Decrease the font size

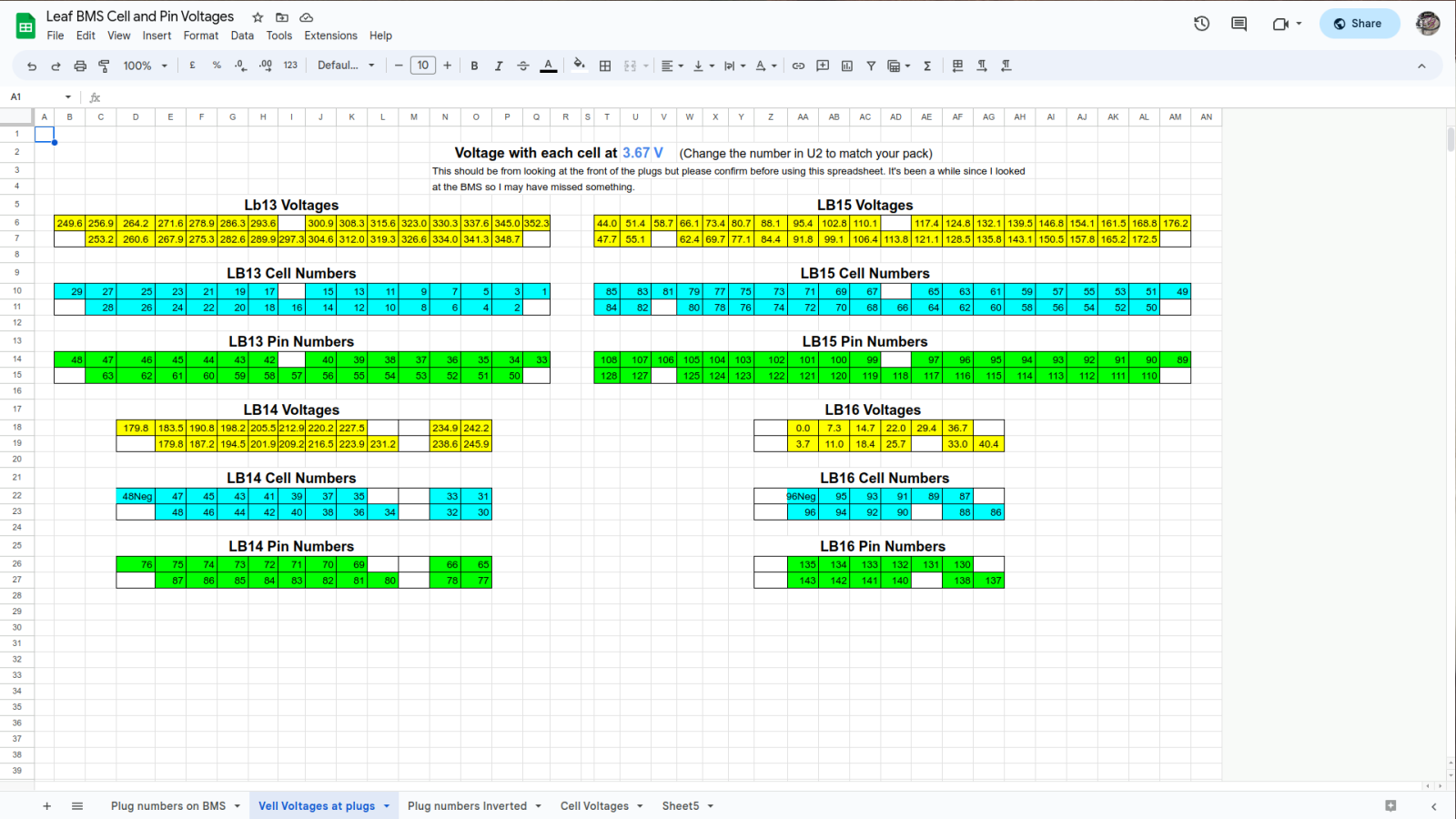coord(399,66)
